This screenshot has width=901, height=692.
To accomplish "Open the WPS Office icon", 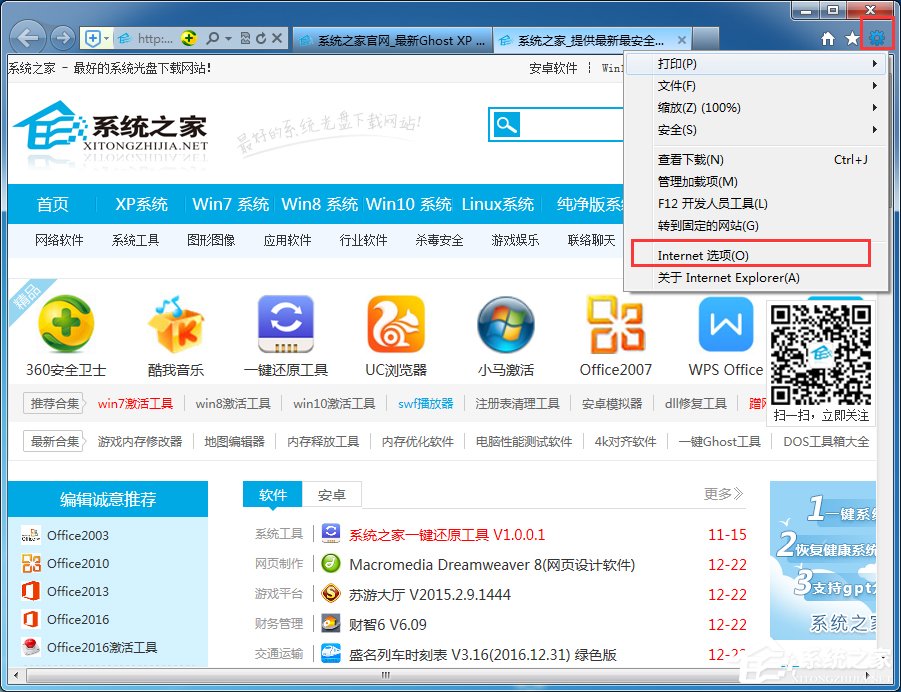I will [x=724, y=323].
